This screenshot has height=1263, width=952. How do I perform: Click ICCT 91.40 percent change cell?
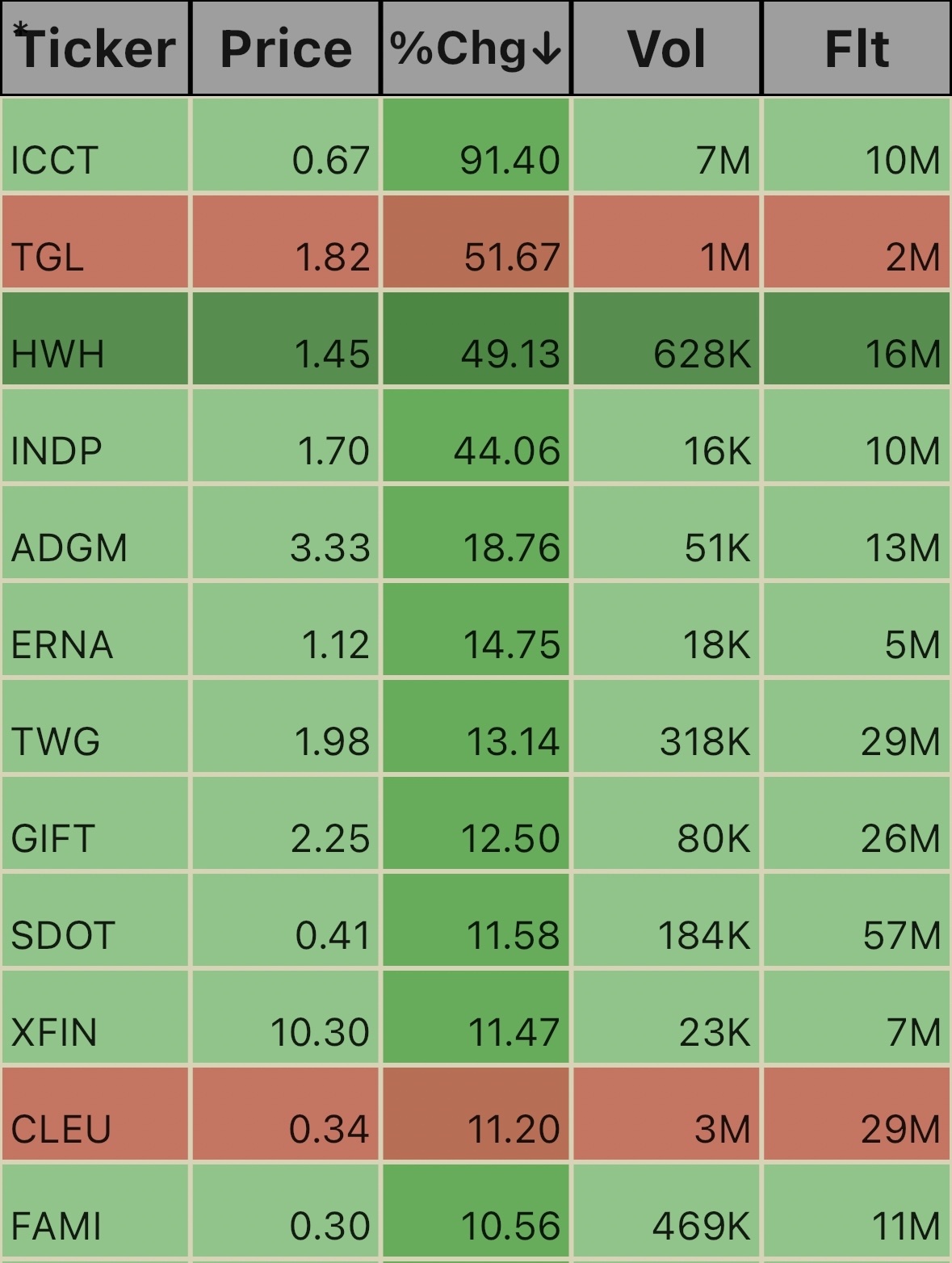coord(476,145)
